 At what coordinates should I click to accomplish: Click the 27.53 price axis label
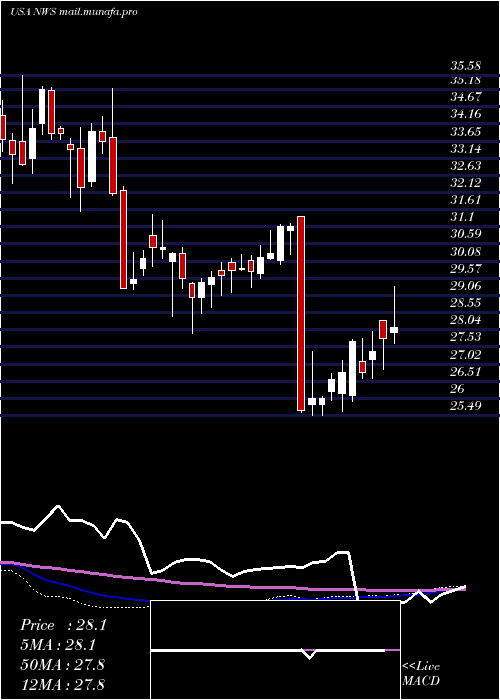(465, 337)
